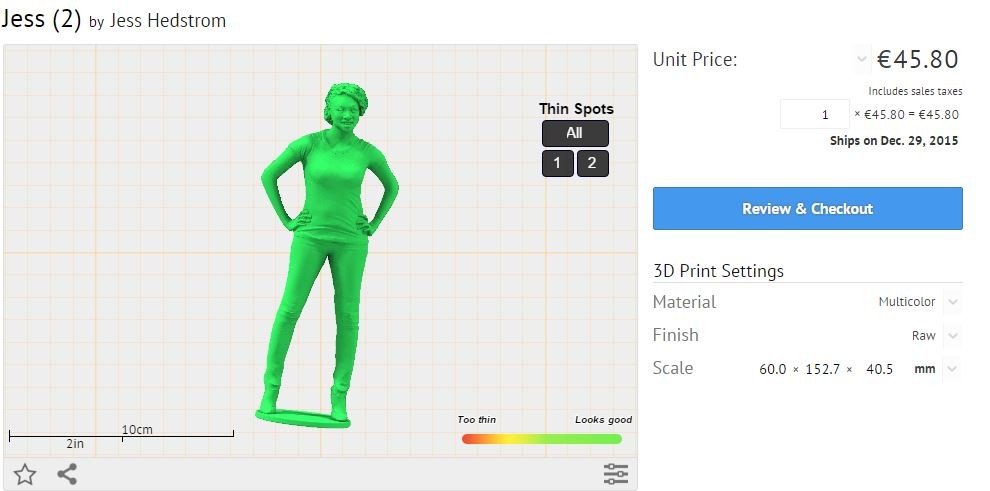
Task: Open the viewer settings sliders icon
Action: click(616, 473)
